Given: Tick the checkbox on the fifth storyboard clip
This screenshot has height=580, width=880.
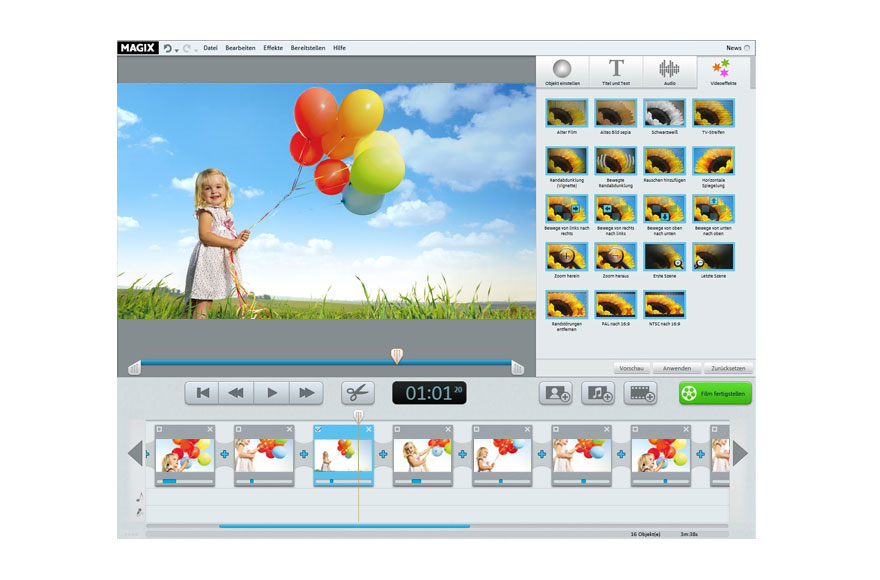Looking at the screenshot, I should 476,430.
